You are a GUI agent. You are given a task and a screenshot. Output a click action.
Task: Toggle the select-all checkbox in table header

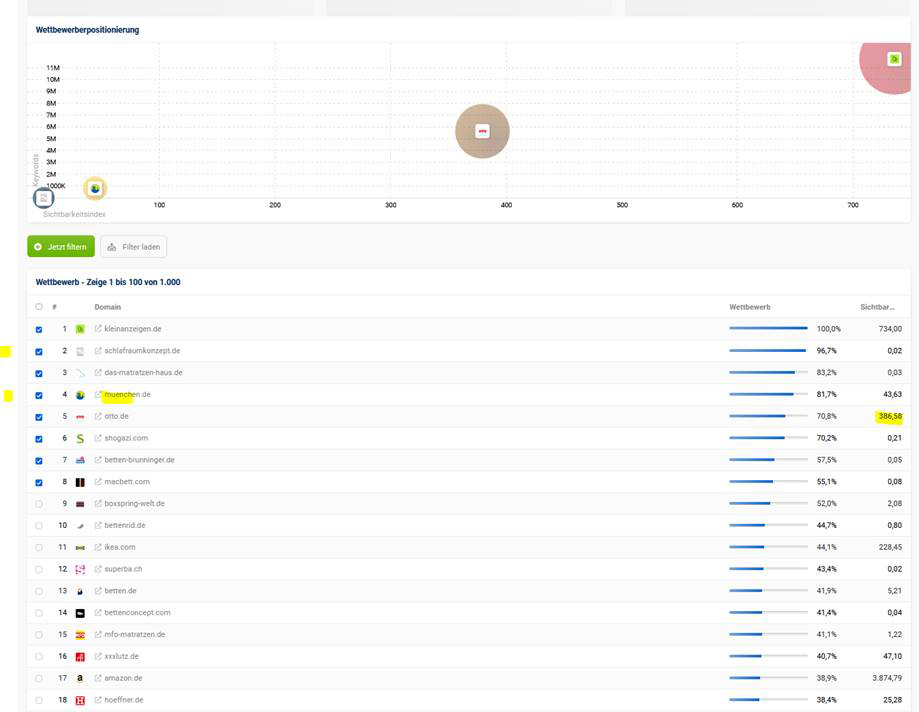pyautogui.click(x=39, y=307)
